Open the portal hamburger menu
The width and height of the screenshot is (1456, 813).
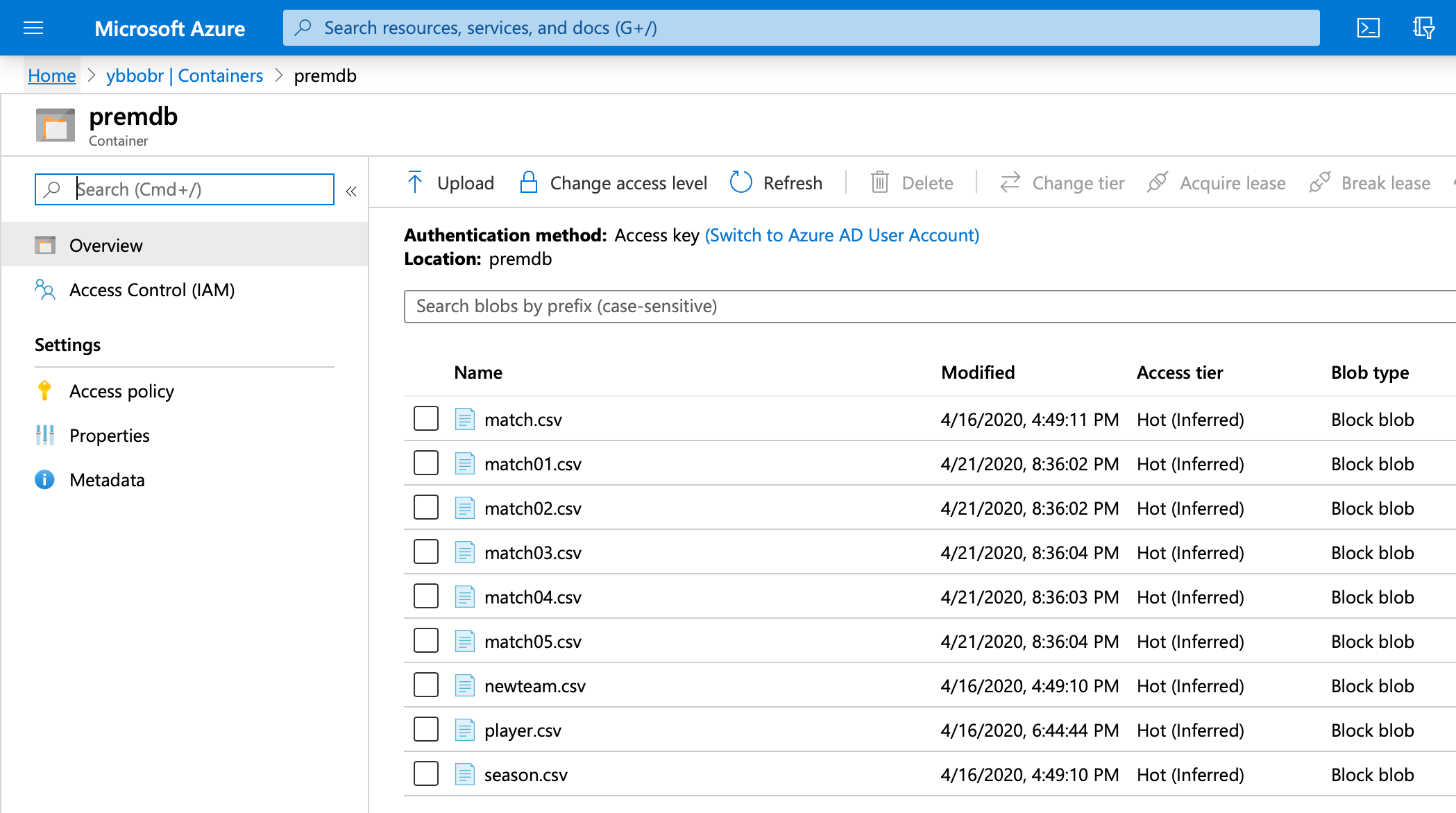(33, 28)
